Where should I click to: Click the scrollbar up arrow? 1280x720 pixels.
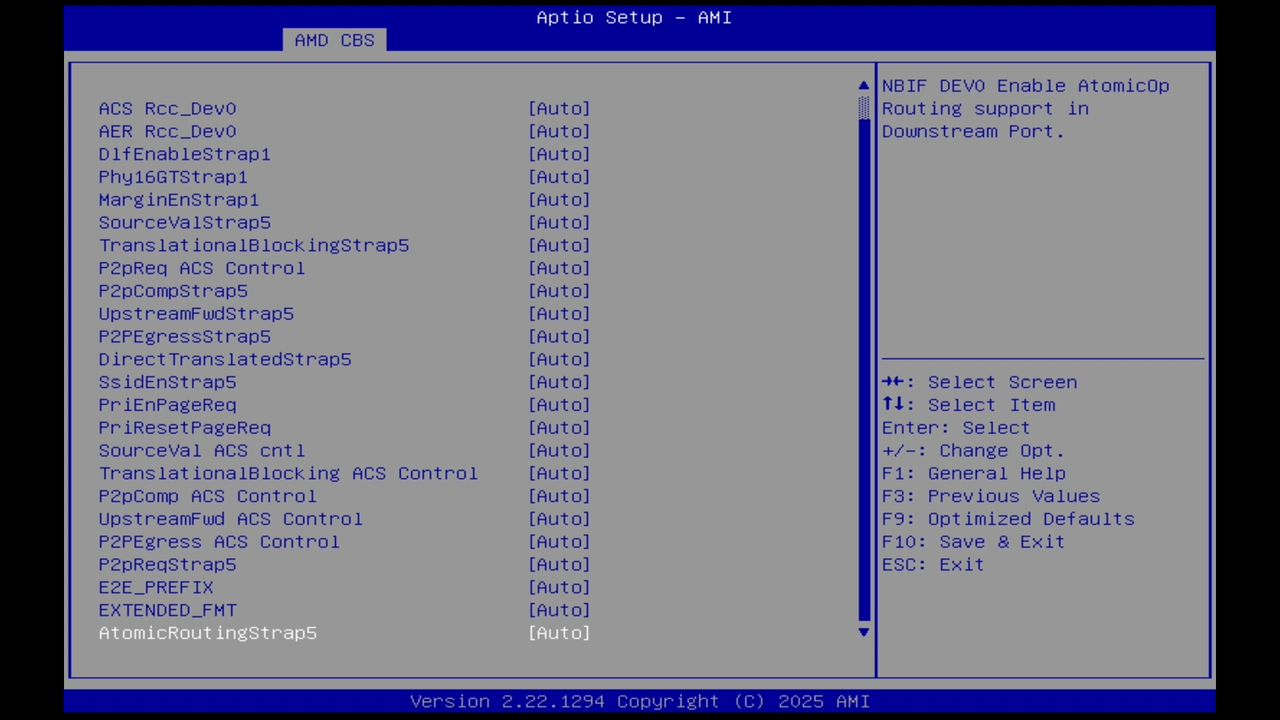click(x=862, y=85)
